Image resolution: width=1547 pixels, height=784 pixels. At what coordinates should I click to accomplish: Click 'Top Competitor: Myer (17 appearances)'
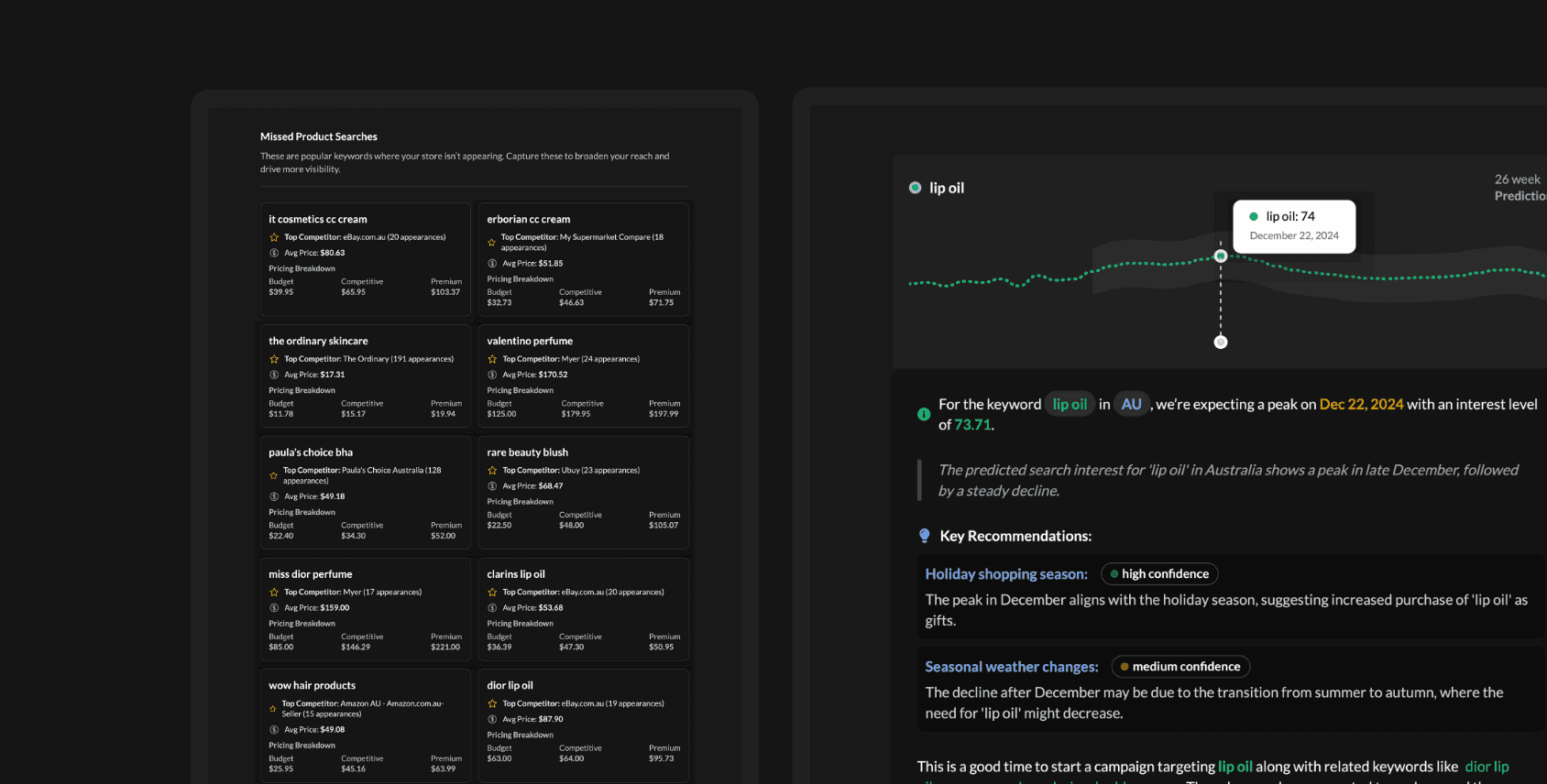pos(353,593)
